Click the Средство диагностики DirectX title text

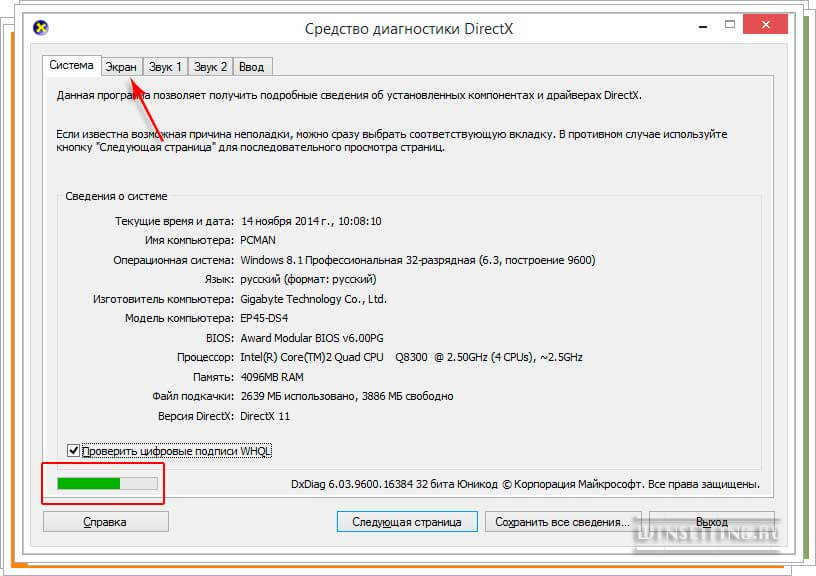tap(407, 28)
